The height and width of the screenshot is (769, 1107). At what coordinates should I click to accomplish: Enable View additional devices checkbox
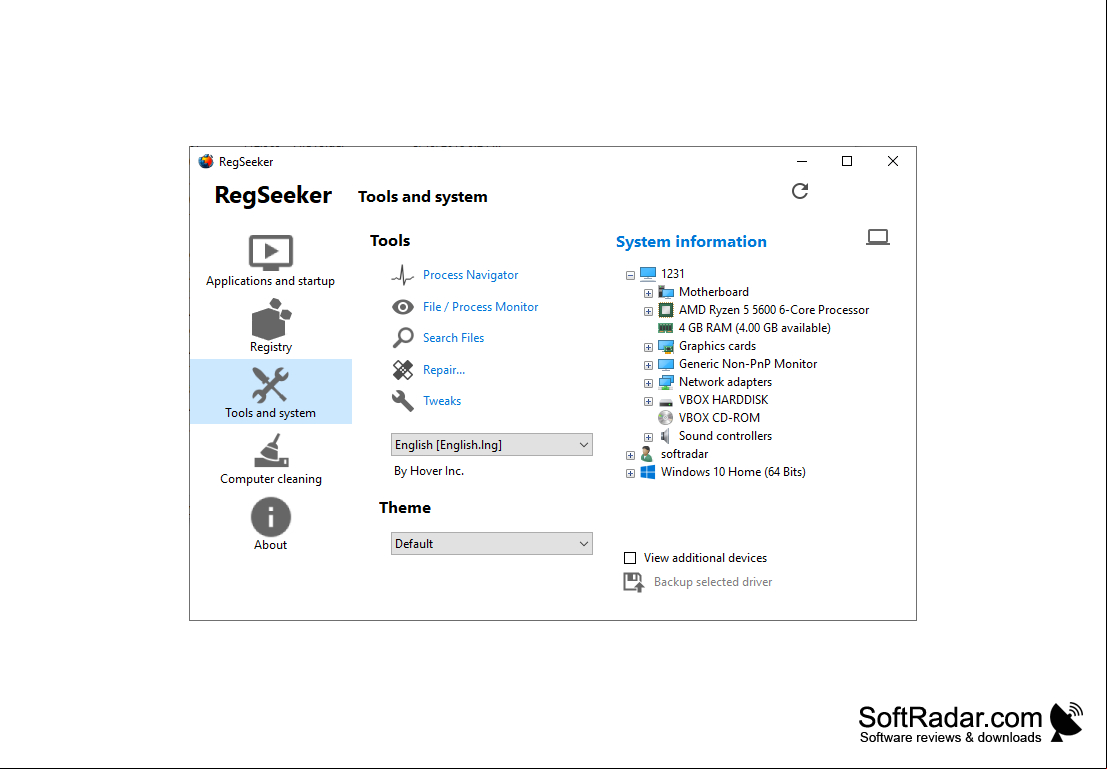(630, 558)
